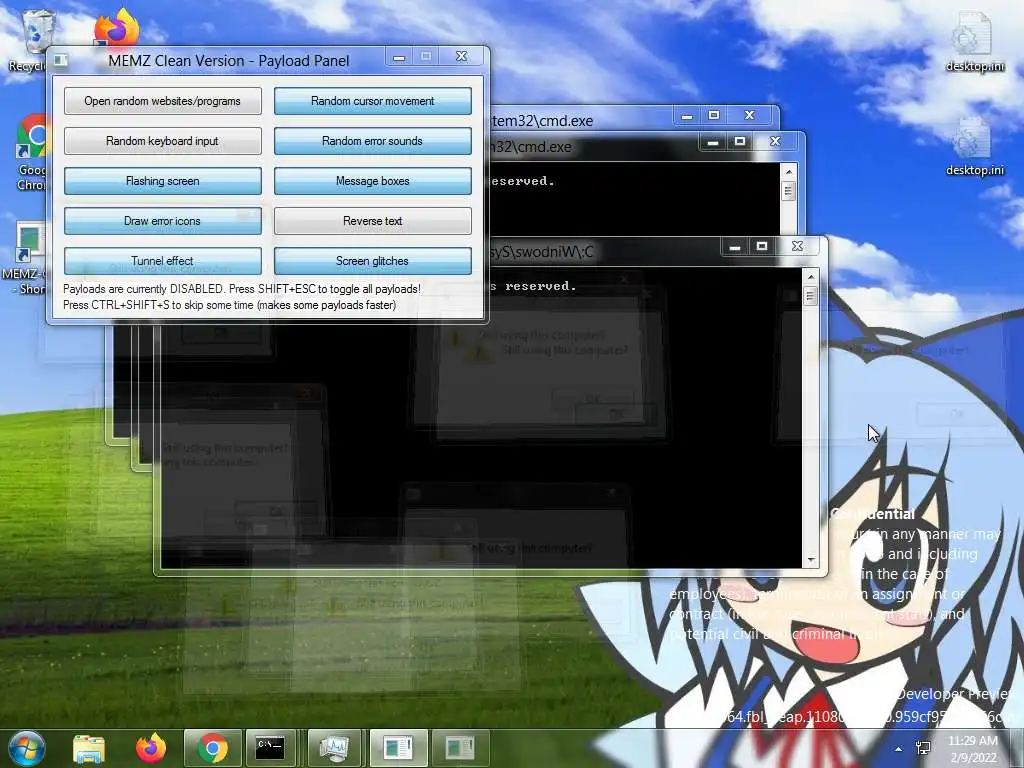Switch to the cmd.exe taskbar button

click(270, 748)
